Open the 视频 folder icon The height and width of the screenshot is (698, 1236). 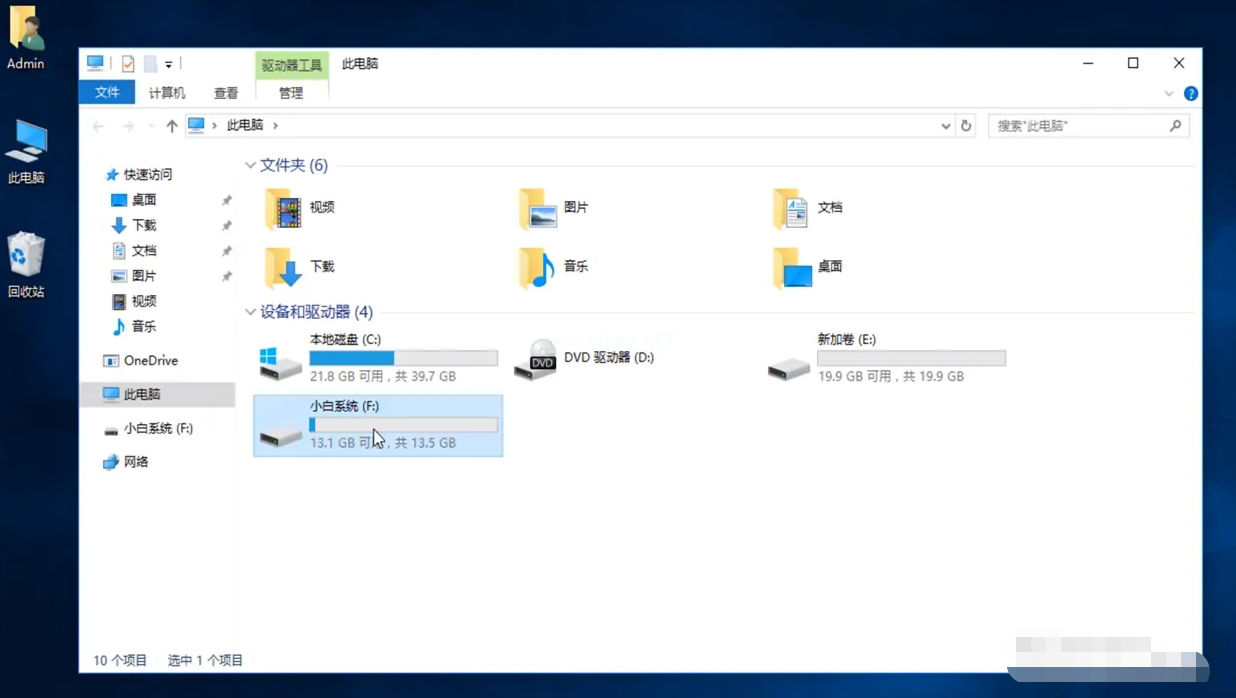tap(283, 208)
